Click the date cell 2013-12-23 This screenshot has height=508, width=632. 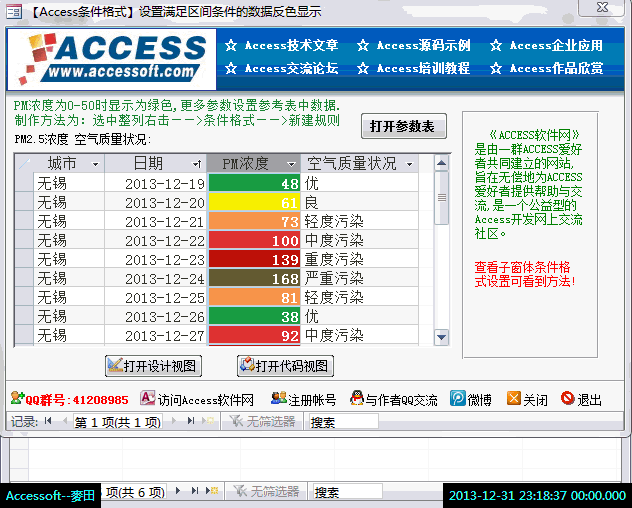click(156, 260)
